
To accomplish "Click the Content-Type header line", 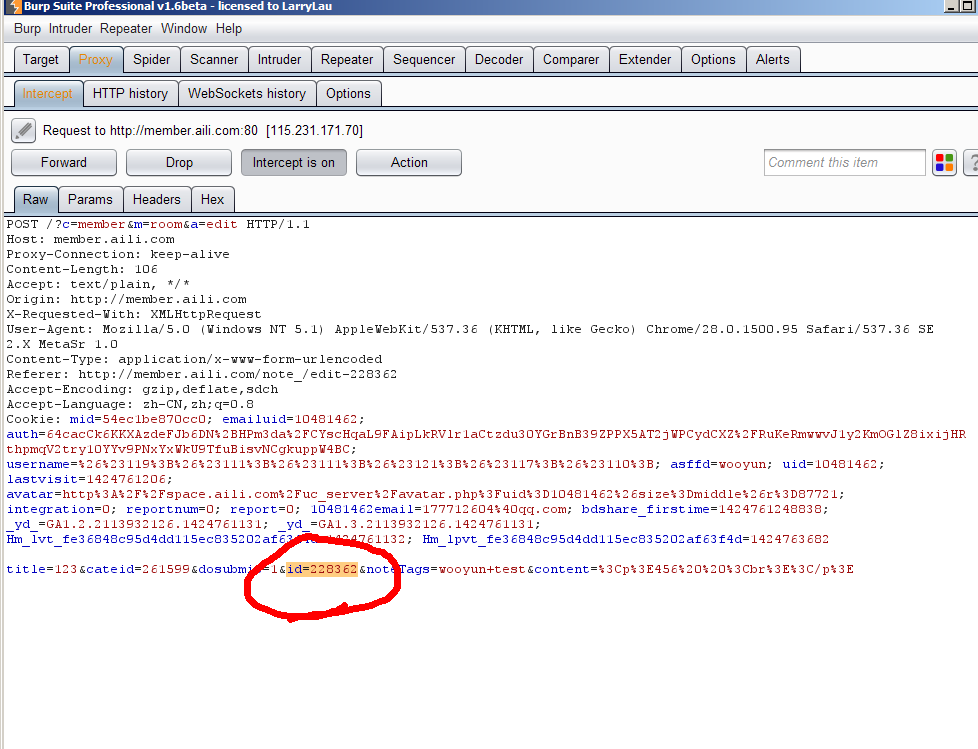I will click(194, 359).
